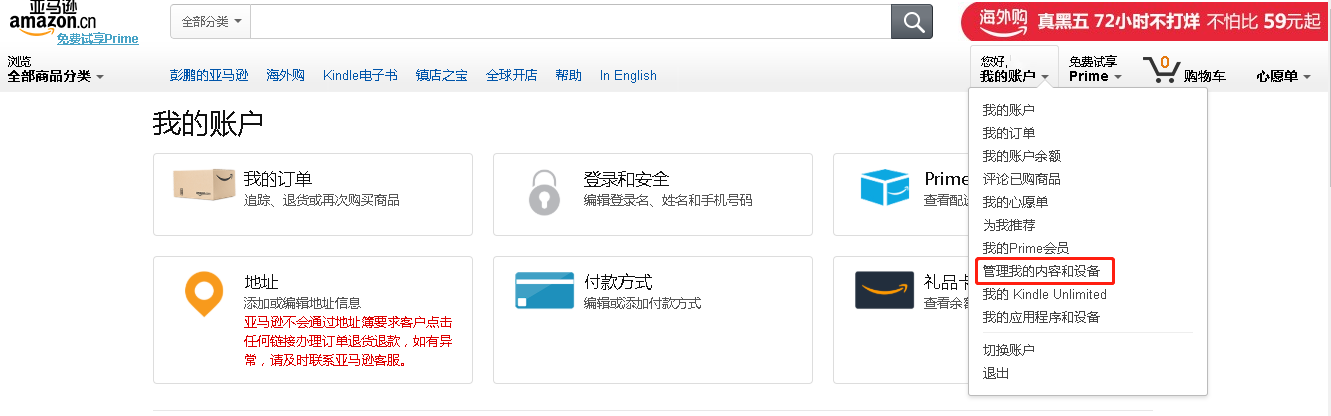Viewport: 1331px width, 416px height.
Task: Click the 添加或编辑地址信息 description text
Action: 302,303
